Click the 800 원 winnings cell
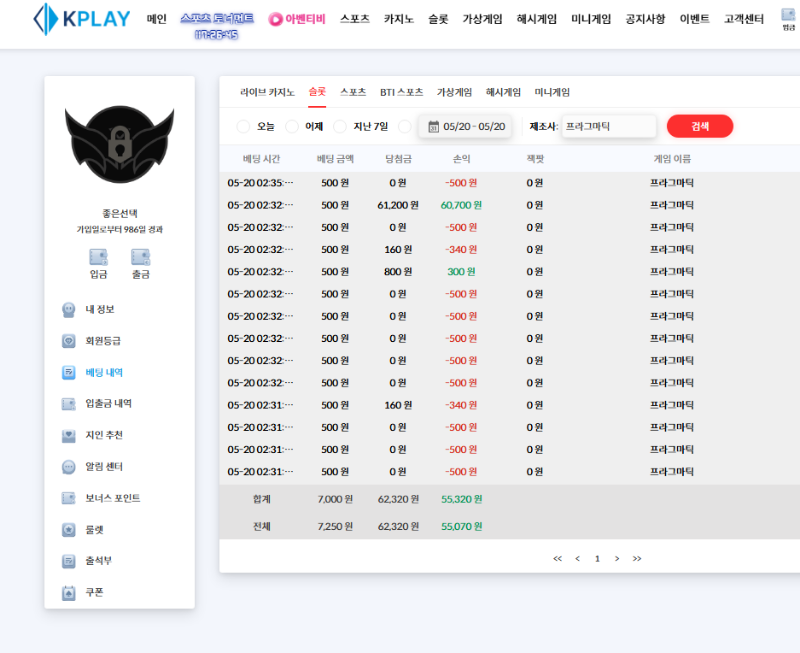800x653 pixels. 398,272
